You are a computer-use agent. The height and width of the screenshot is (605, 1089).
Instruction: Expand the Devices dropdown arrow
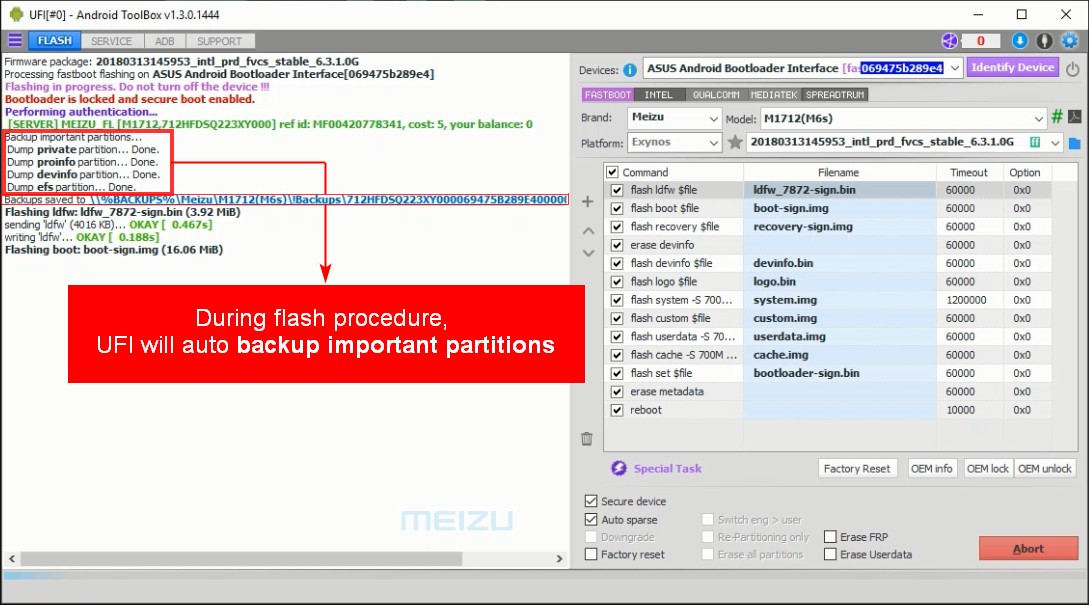[x=955, y=68]
